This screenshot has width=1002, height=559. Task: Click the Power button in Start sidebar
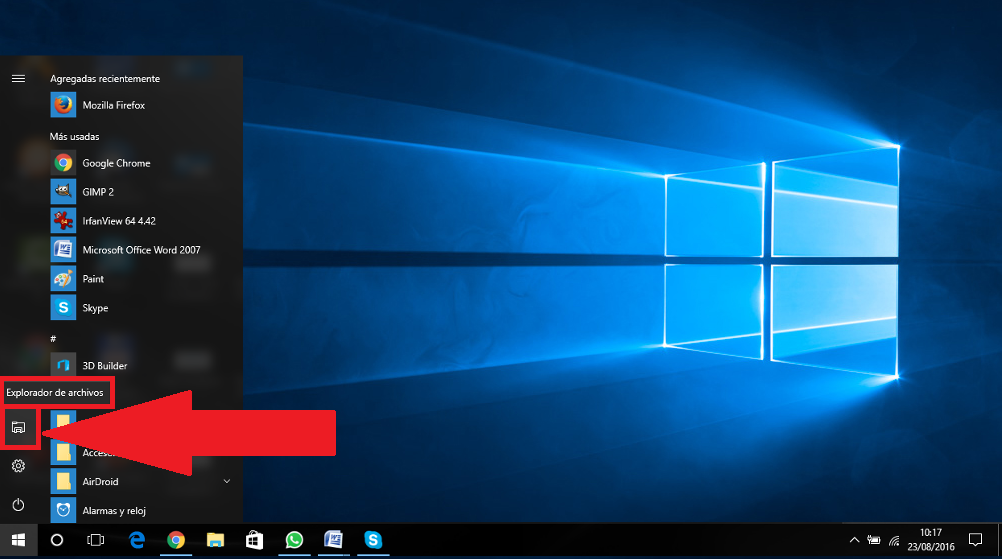pos(19,505)
